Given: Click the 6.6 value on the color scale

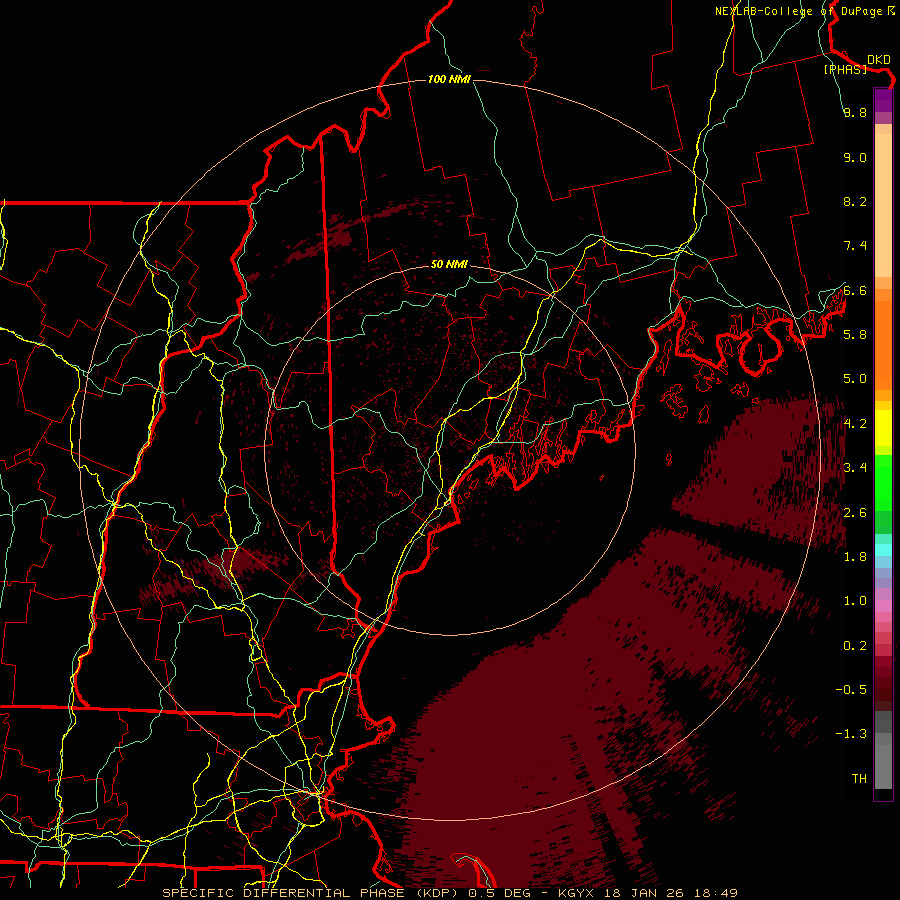Looking at the screenshot, I should [x=855, y=290].
